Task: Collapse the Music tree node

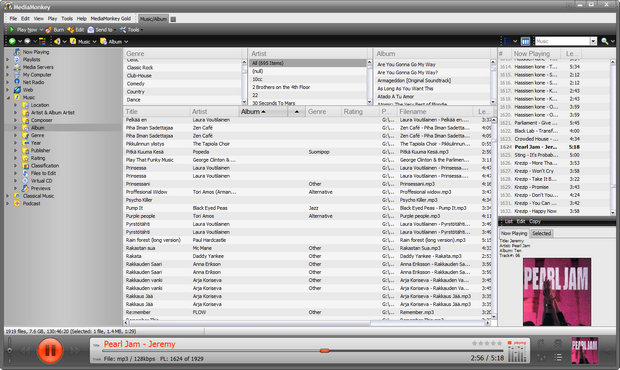Action: point(8,97)
